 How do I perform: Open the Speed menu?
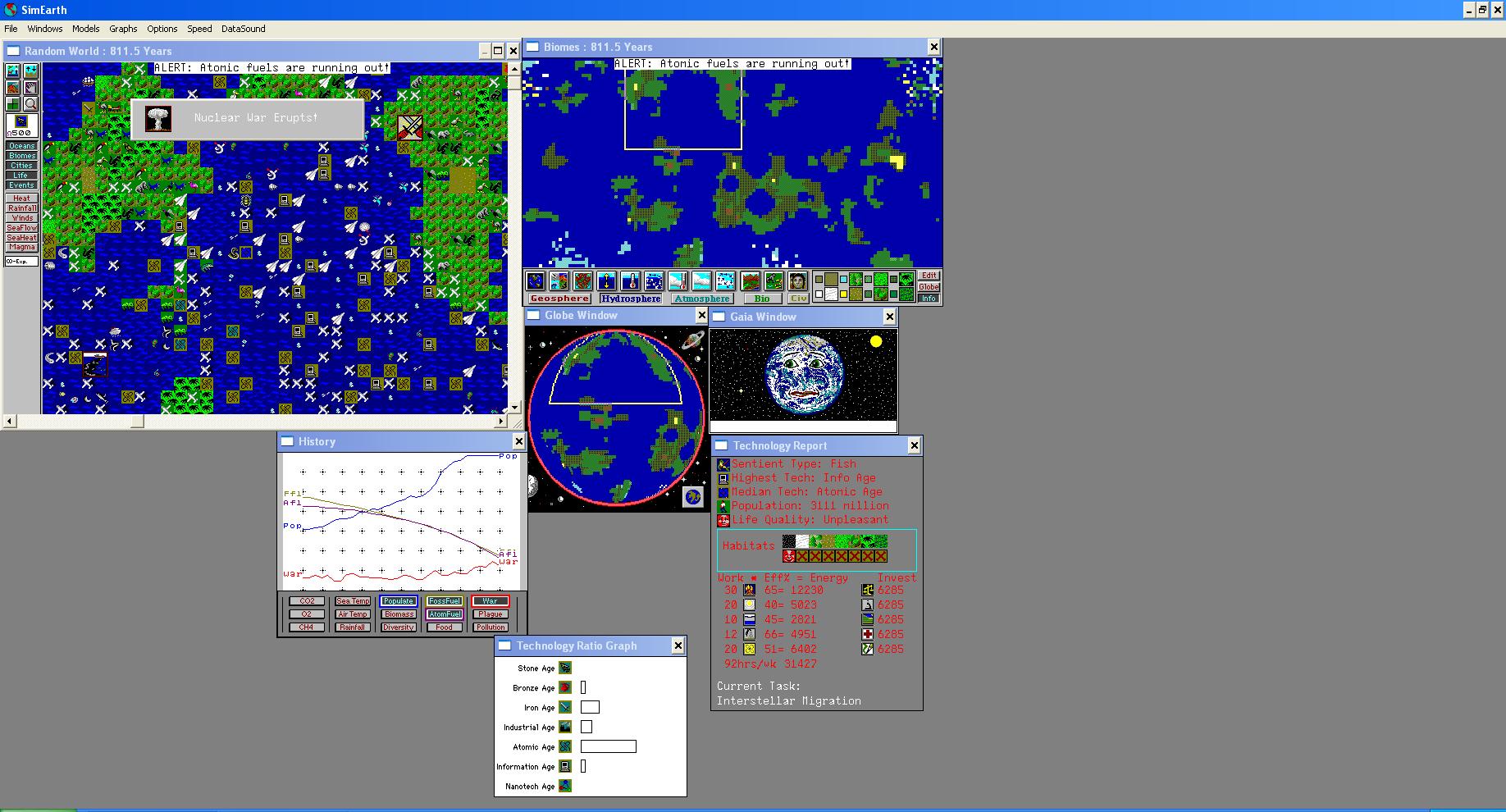tap(199, 29)
